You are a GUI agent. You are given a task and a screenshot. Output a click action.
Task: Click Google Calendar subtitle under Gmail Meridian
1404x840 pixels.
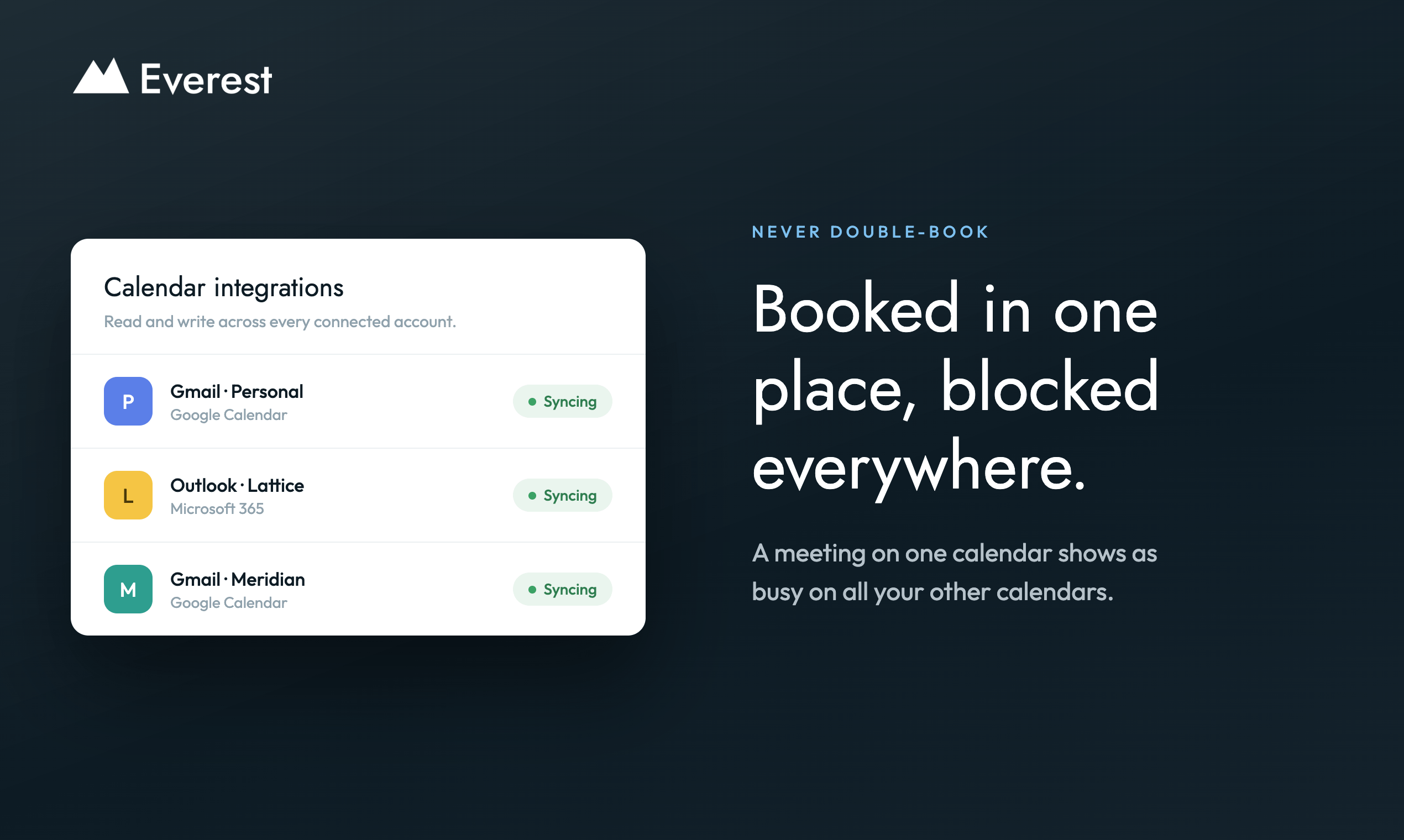point(229,603)
